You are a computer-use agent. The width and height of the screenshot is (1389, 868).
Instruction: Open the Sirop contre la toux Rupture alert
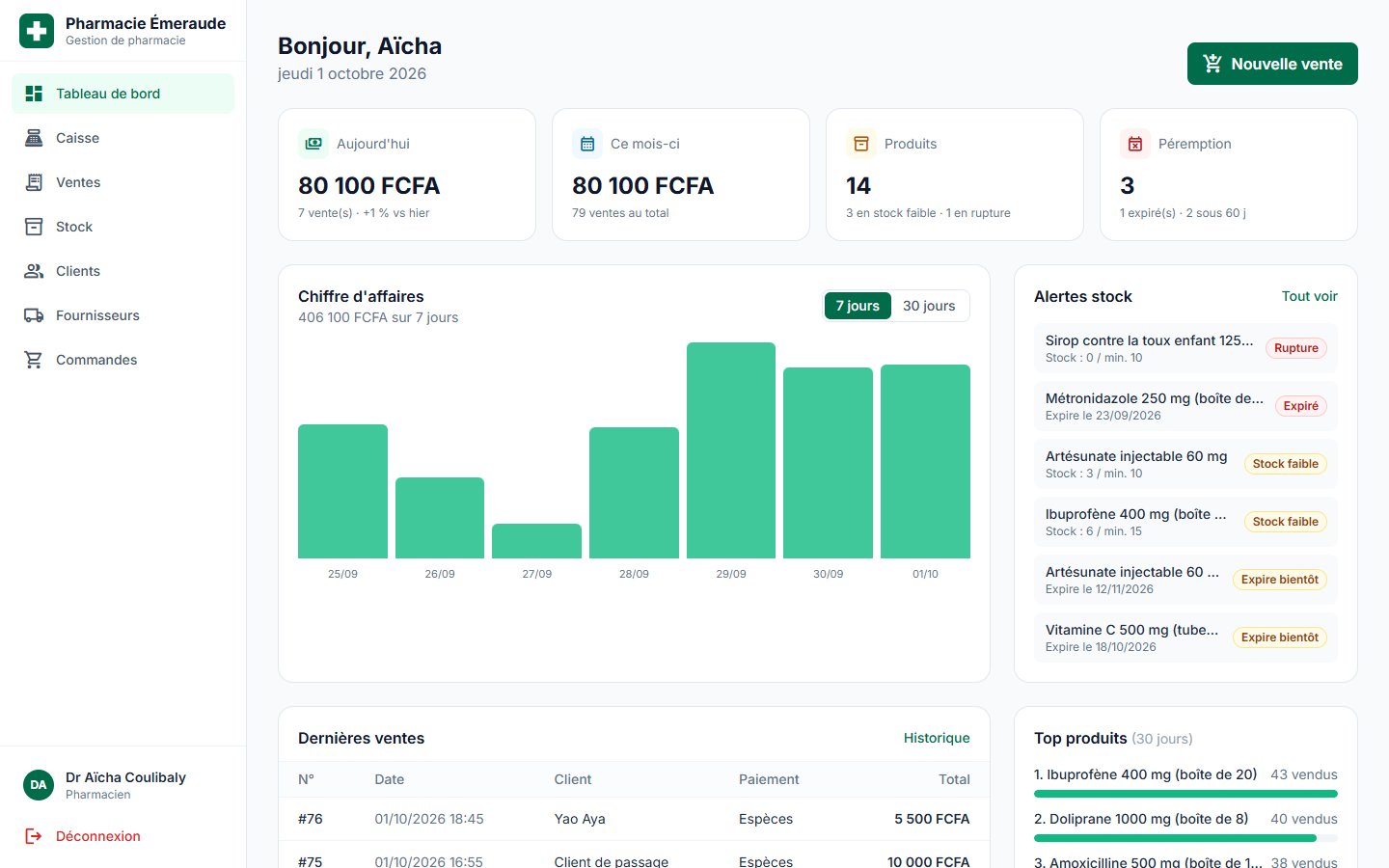pyautogui.click(x=1185, y=348)
